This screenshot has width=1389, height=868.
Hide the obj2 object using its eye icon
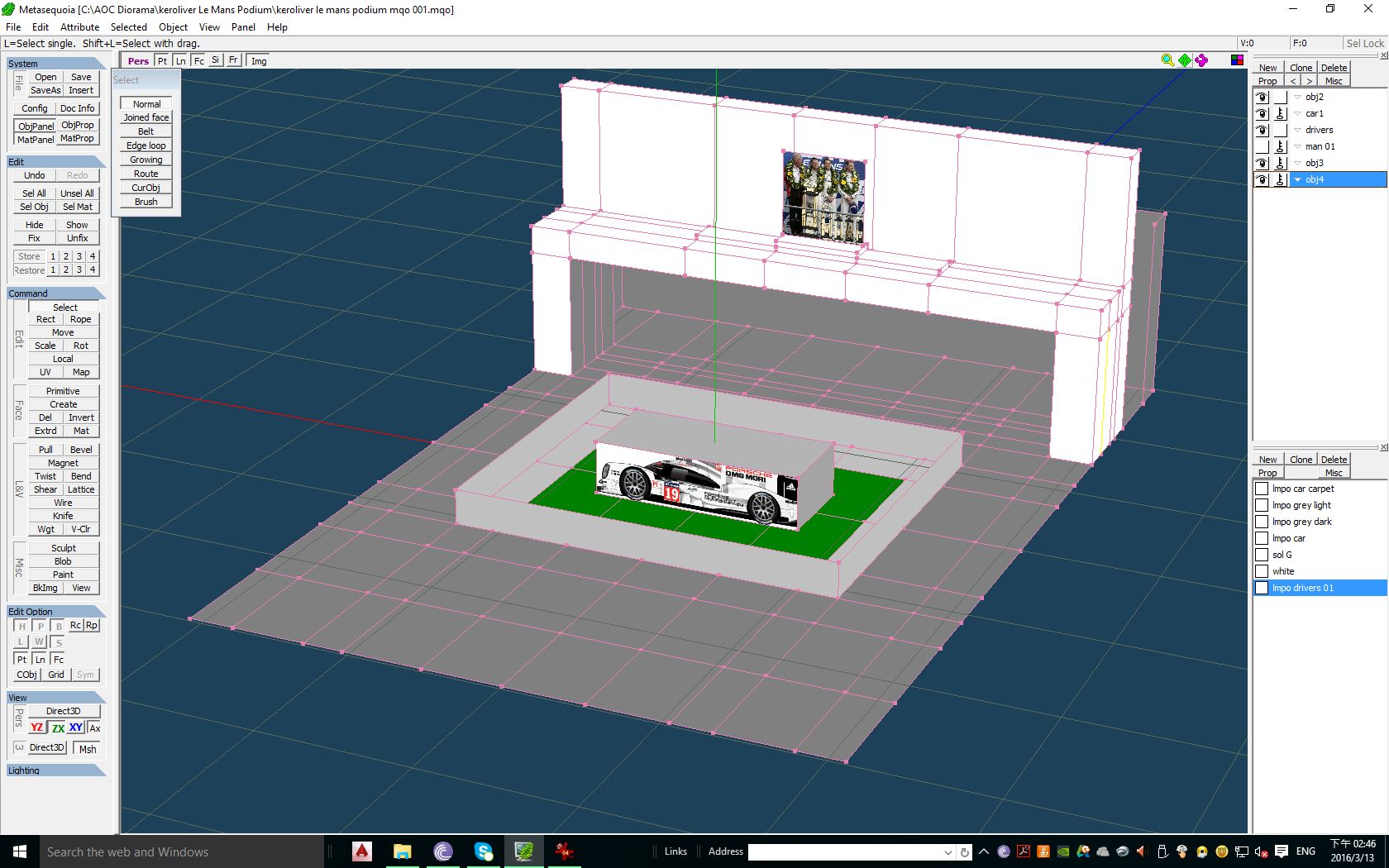[x=1262, y=97]
